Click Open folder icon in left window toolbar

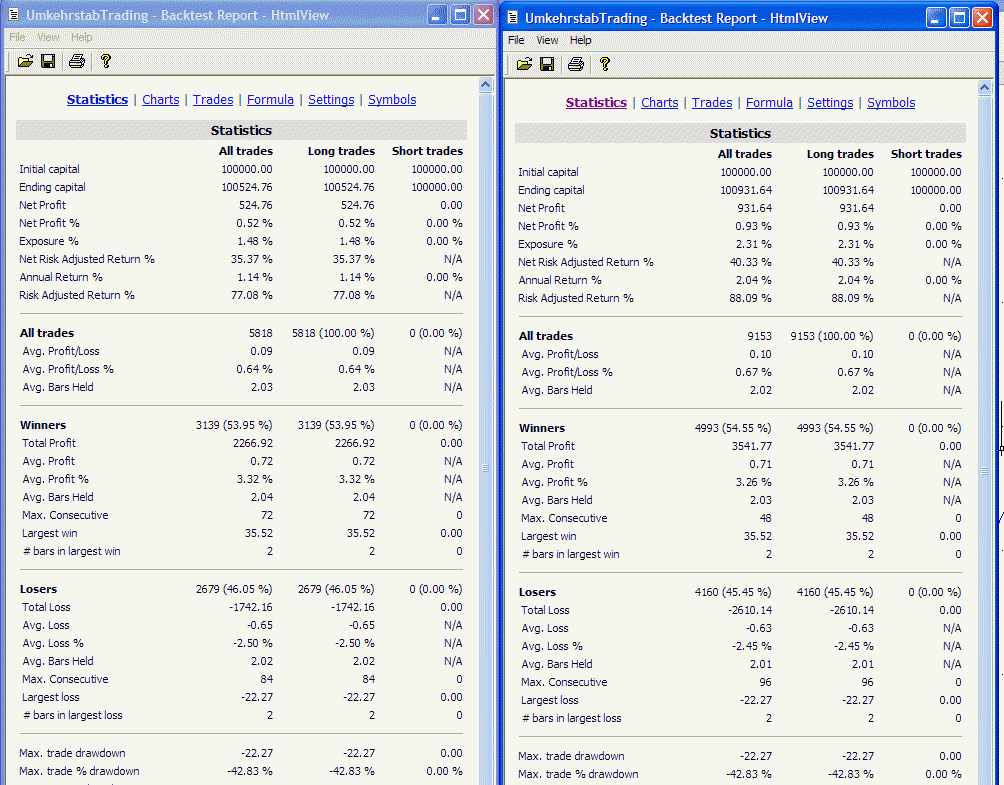point(25,61)
